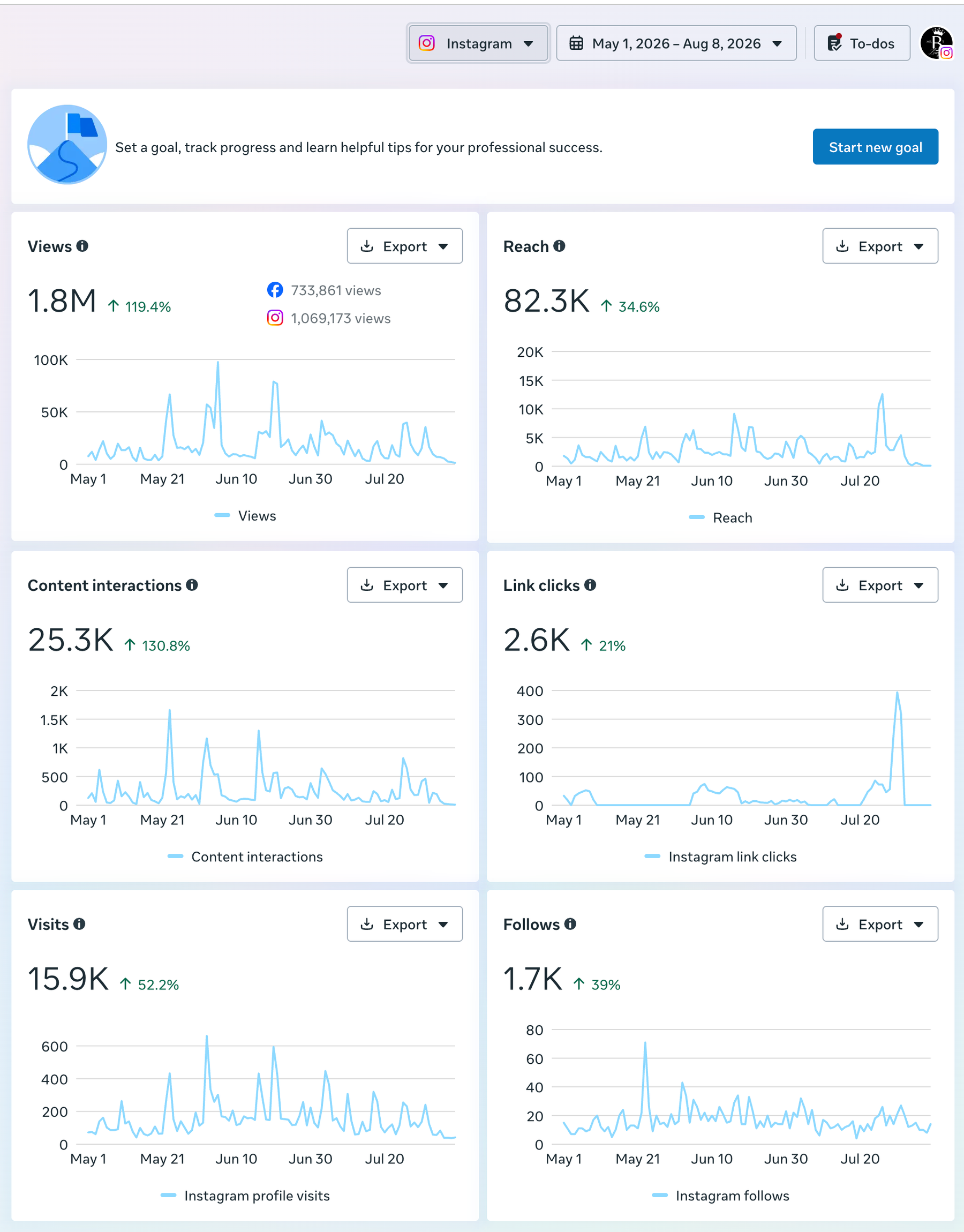Click the 39% follows increase indicator
The image size is (964, 1232).
point(597,984)
